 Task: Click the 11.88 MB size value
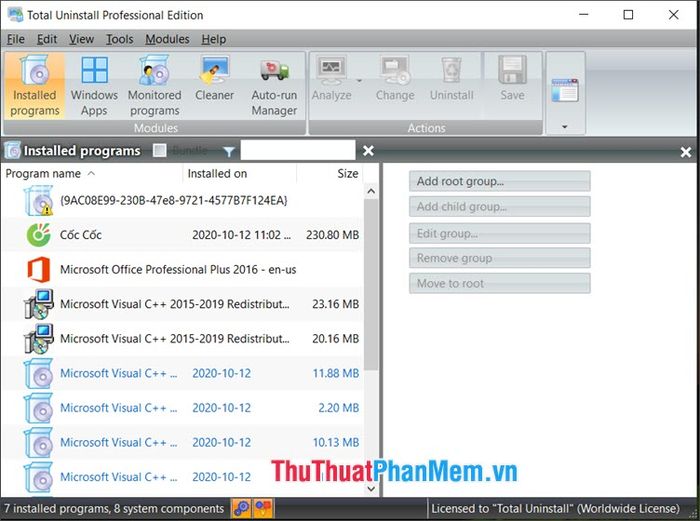coord(336,373)
